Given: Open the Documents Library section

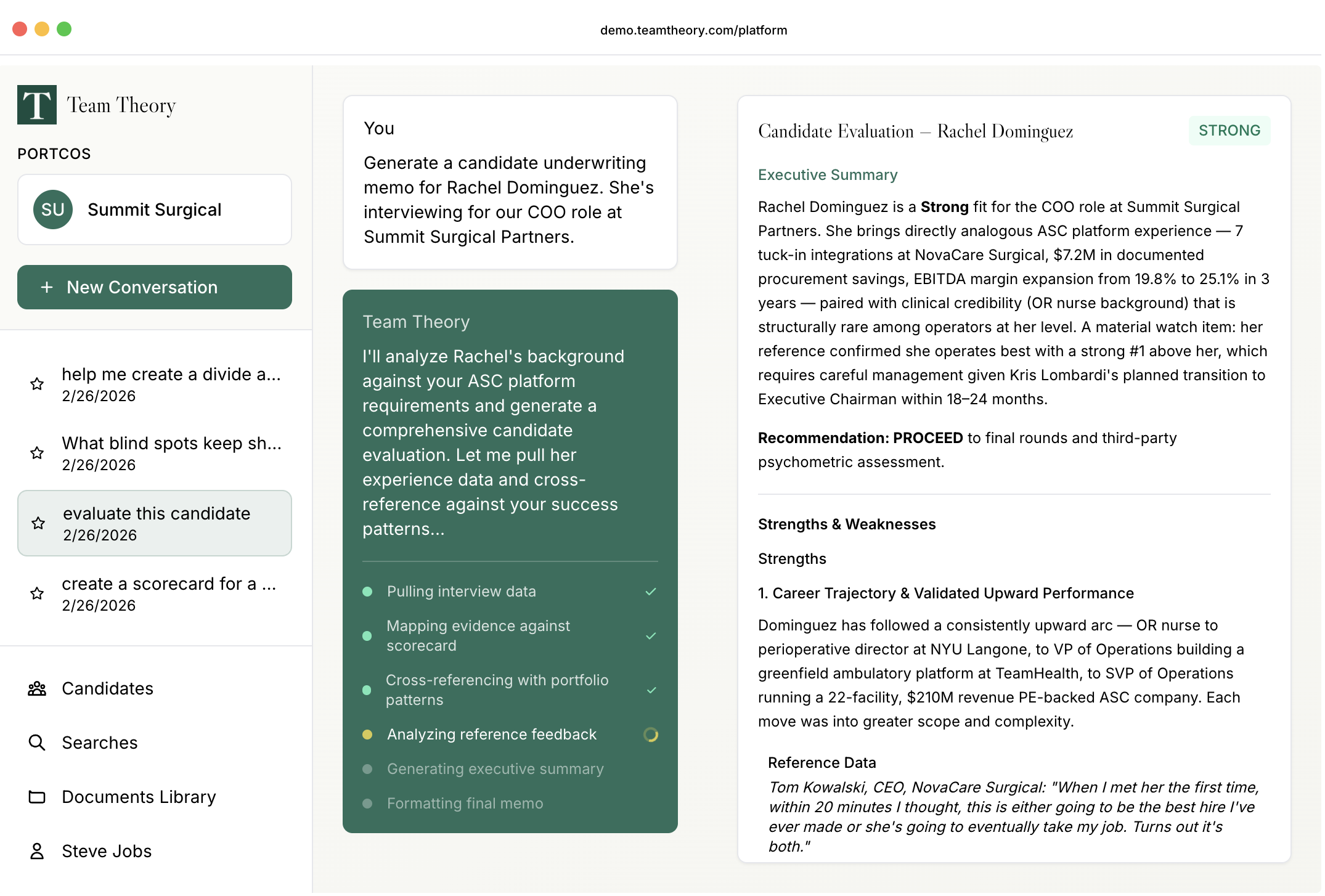Looking at the screenshot, I should click(x=139, y=797).
